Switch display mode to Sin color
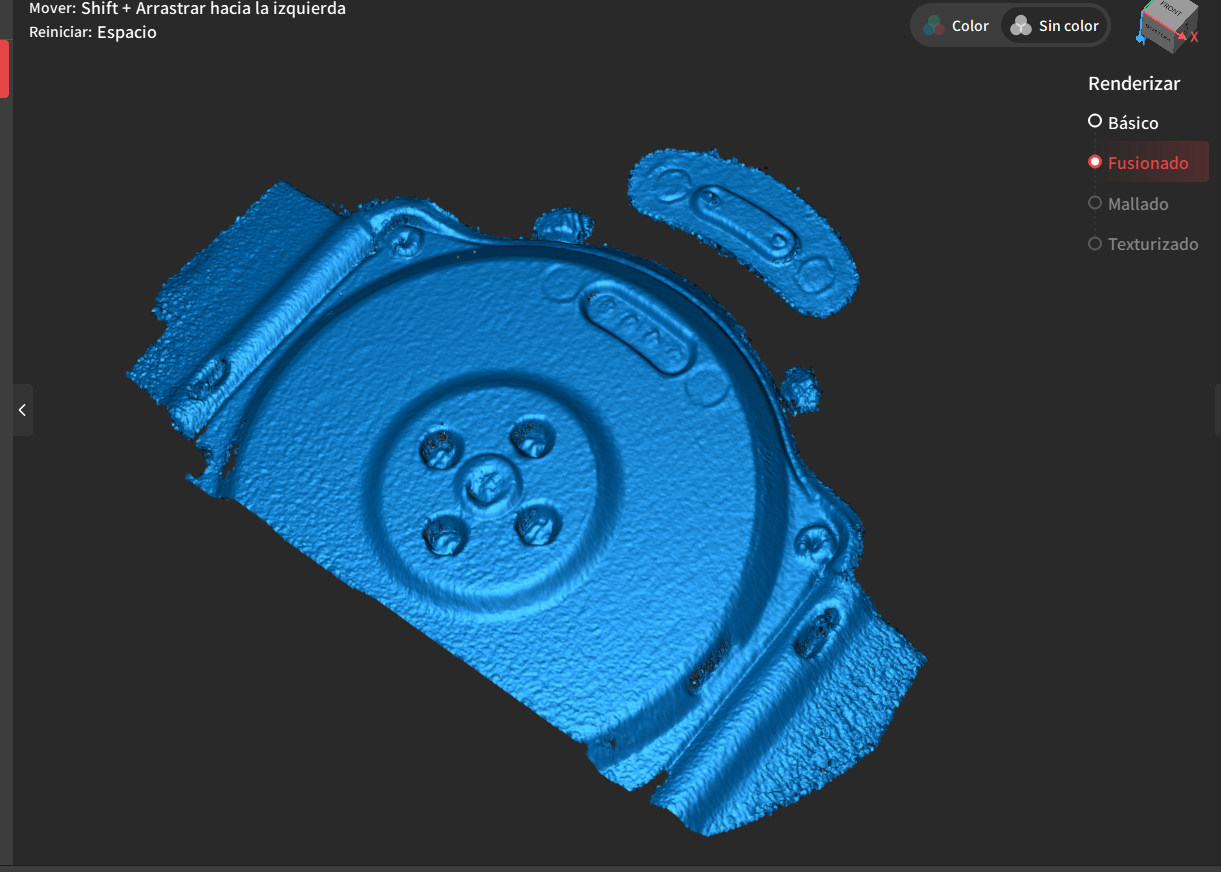This screenshot has width=1221, height=872. click(1054, 26)
